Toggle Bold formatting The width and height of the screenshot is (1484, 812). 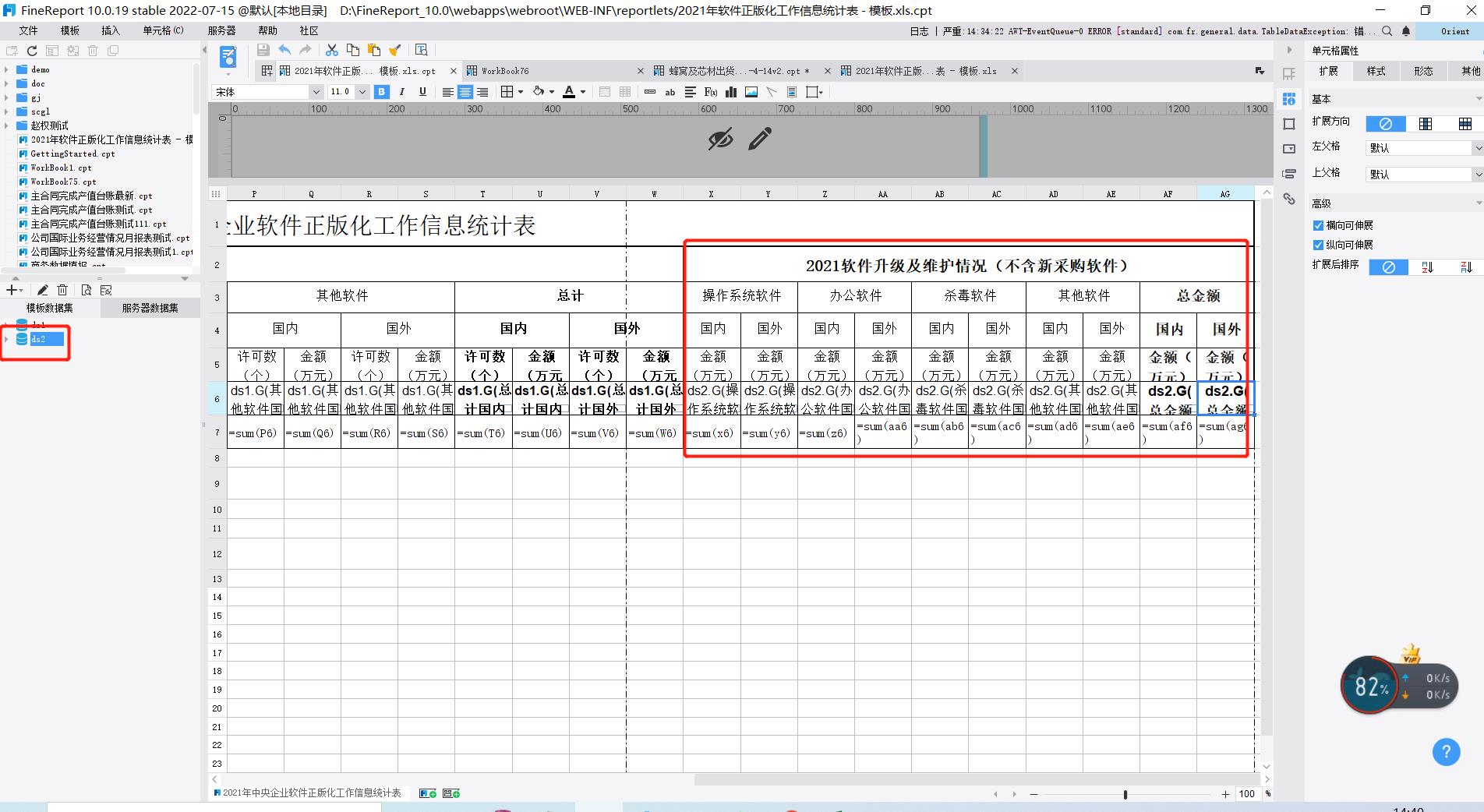(x=382, y=92)
